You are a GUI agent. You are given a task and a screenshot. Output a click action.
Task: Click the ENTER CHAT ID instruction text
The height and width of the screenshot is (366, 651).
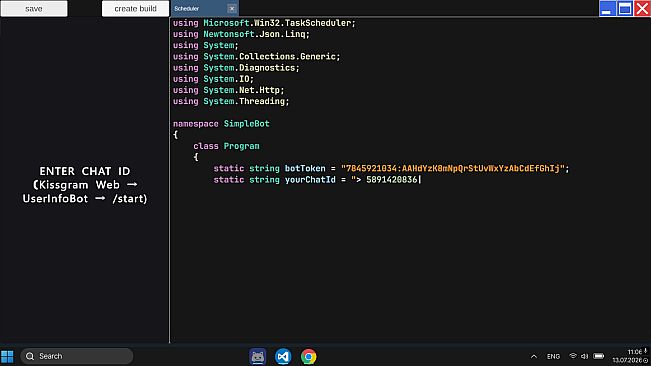click(x=85, y=185)
